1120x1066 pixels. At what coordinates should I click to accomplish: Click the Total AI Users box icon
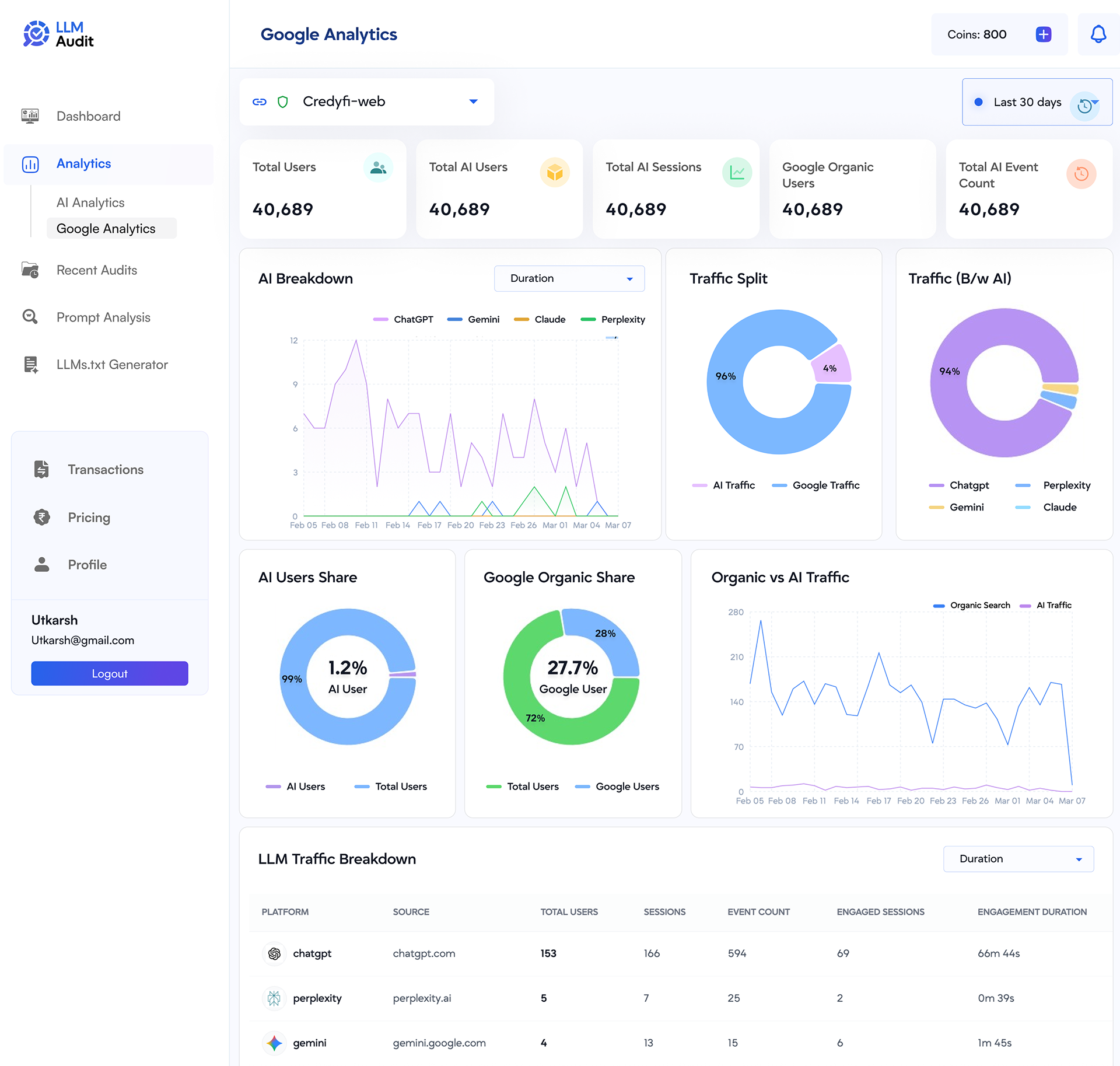pyautogui.click(x=555, y=173)
